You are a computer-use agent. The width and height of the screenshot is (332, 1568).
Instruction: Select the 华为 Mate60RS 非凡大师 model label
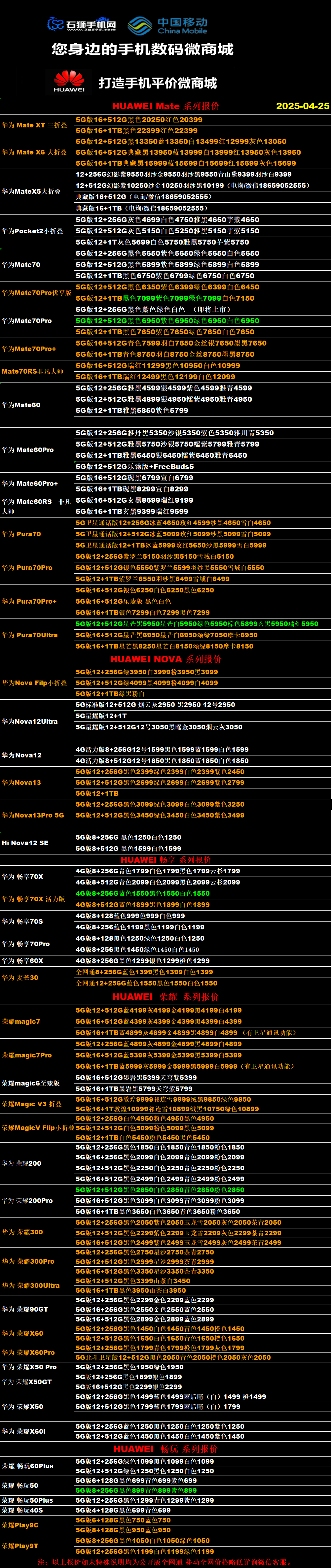[37, 506]
